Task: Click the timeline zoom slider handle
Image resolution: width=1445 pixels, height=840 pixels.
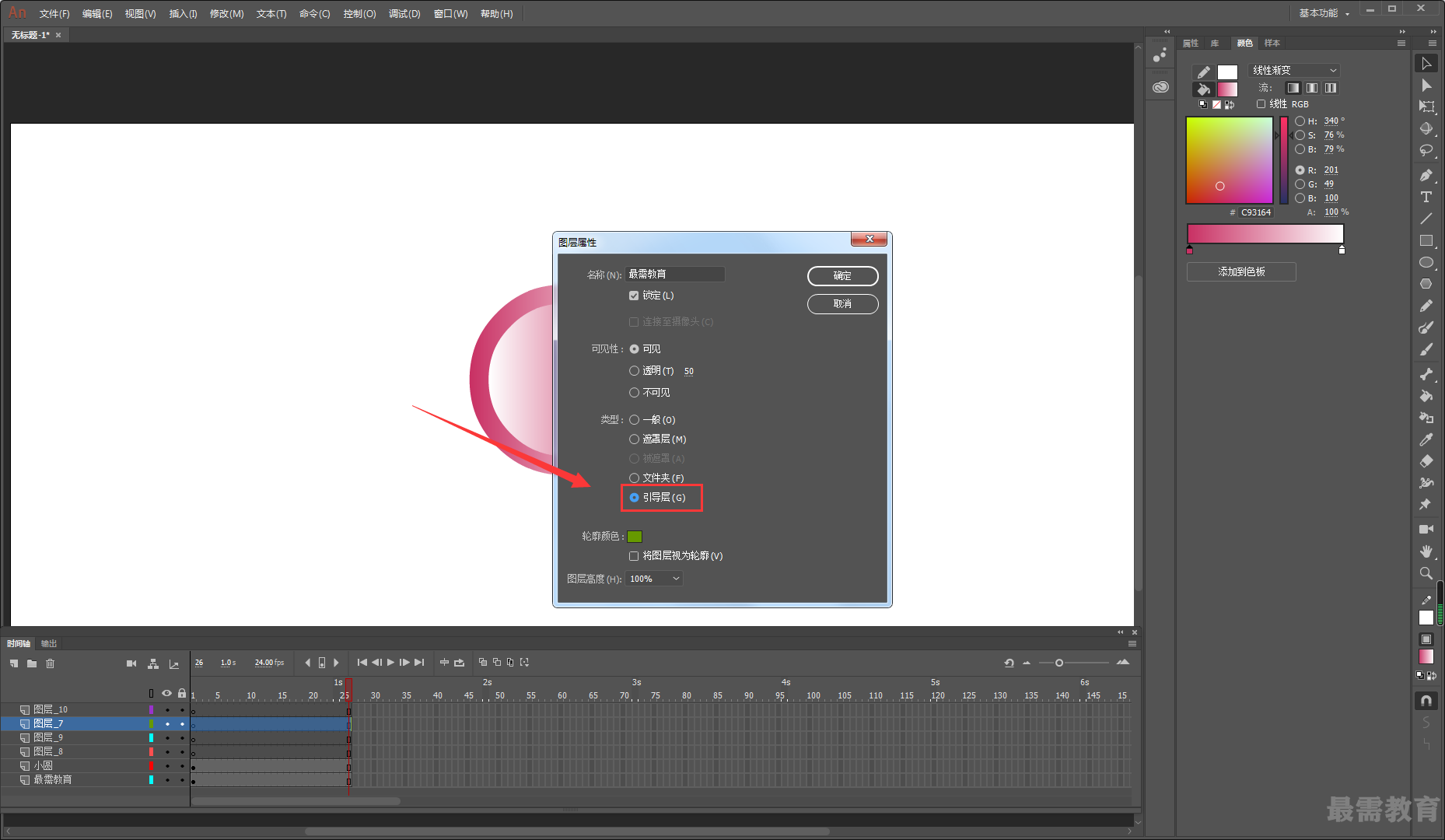Action: (x=1059, y=663)
